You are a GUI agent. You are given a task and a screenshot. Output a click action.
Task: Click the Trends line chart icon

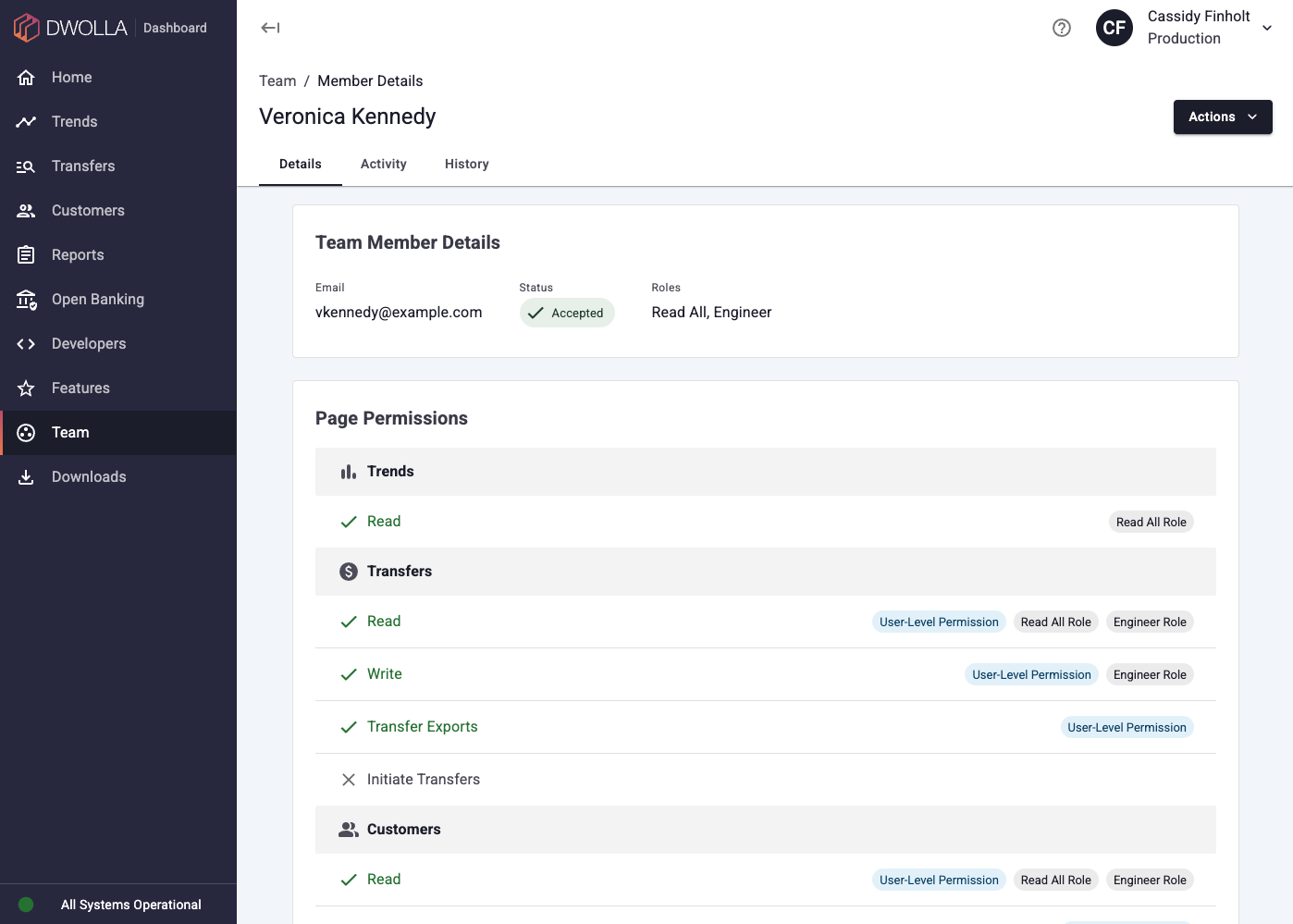click(x=26, y=122)
